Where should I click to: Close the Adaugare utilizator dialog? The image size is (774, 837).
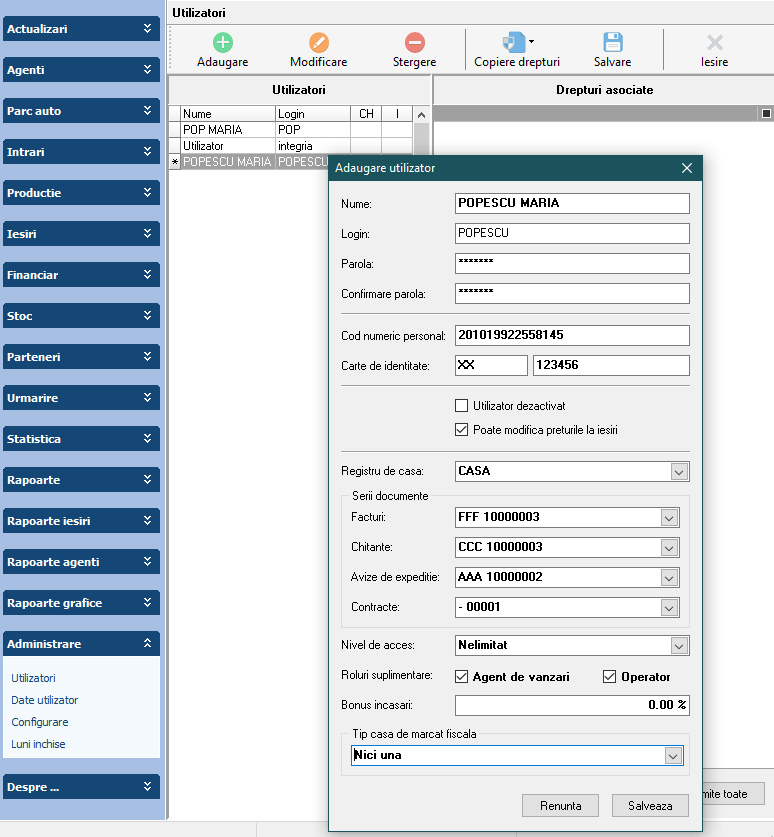coord(686,168)
